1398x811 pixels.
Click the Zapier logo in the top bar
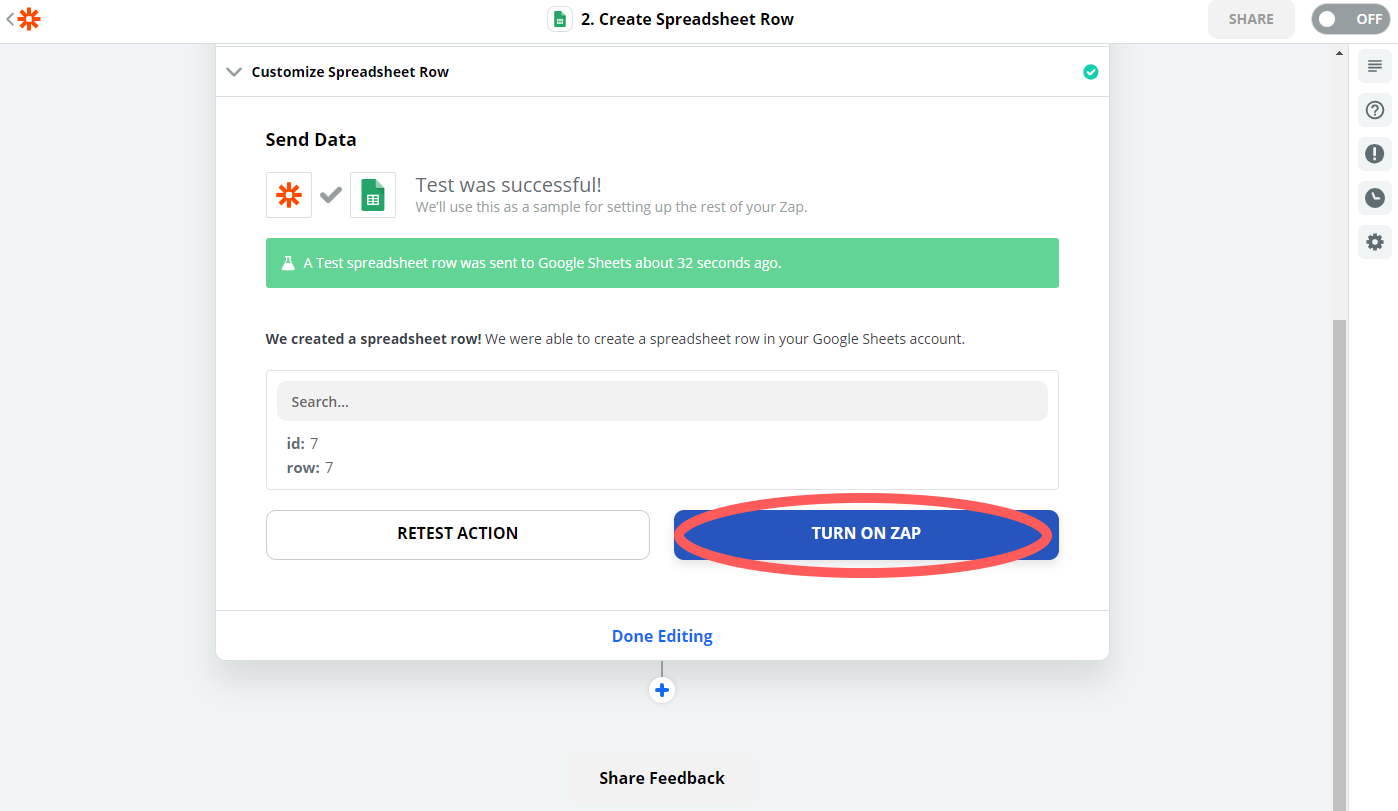[29, 18]
